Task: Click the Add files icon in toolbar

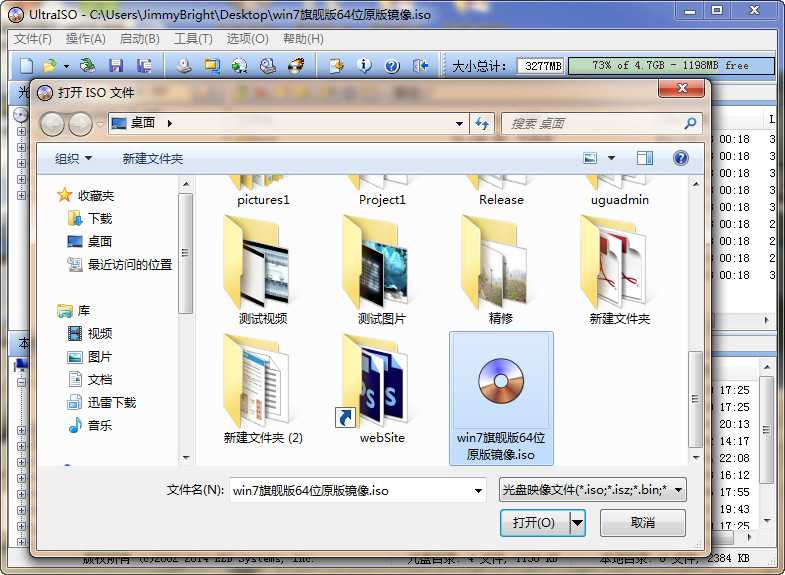Action: point(337,66)
